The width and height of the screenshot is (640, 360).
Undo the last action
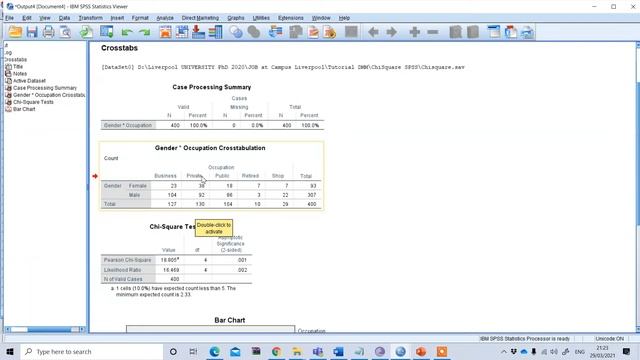[127, 32]
